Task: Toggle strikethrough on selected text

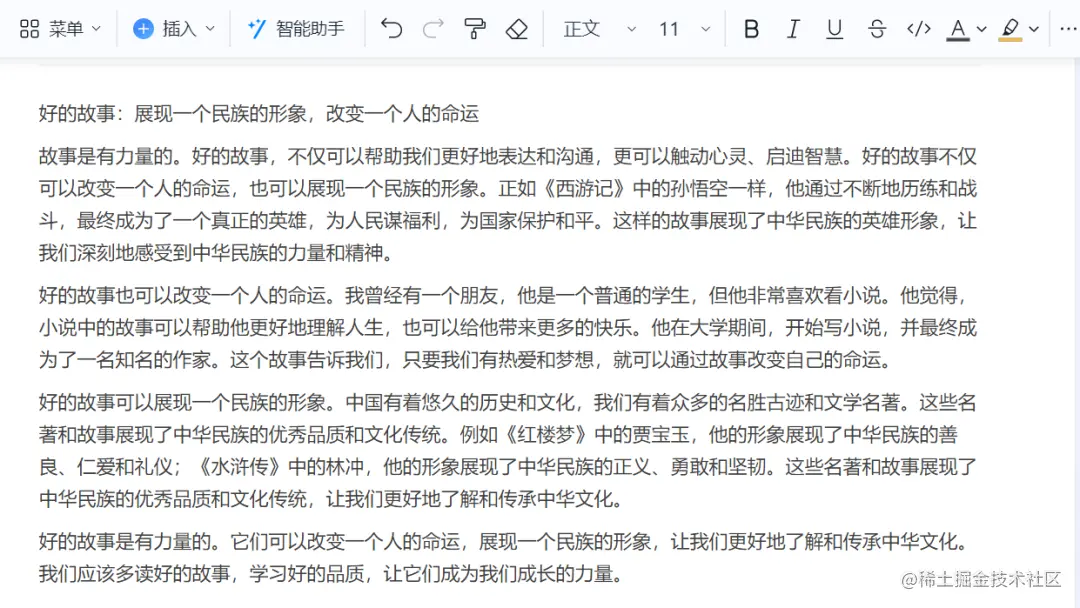Action: tap(877, 29)
